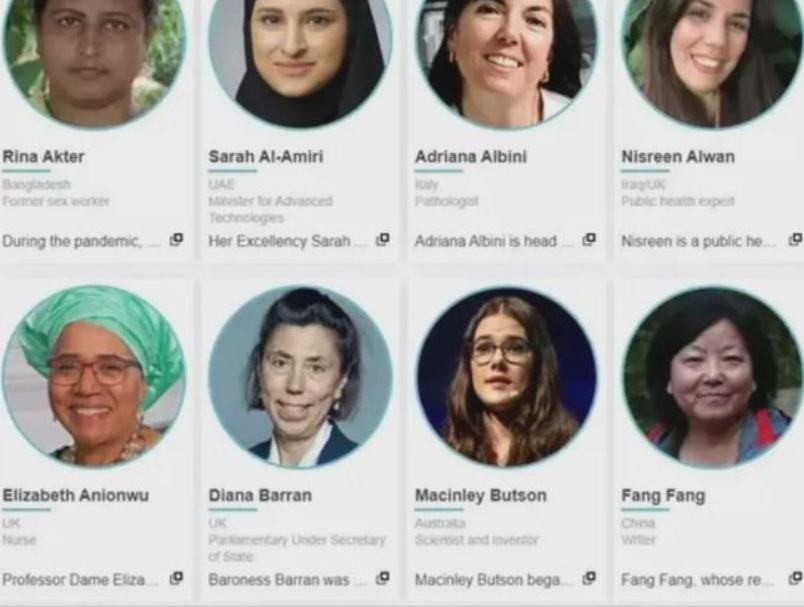
Task: Click Macinley Butson's portrait photo
Action: click(x=507, y=378)
